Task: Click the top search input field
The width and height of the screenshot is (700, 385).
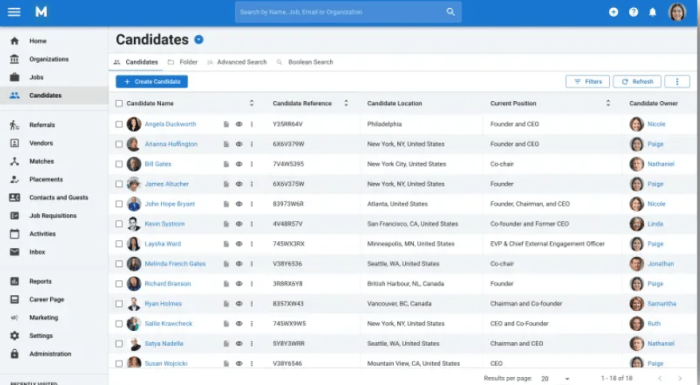Action: [x=348, y=12]
